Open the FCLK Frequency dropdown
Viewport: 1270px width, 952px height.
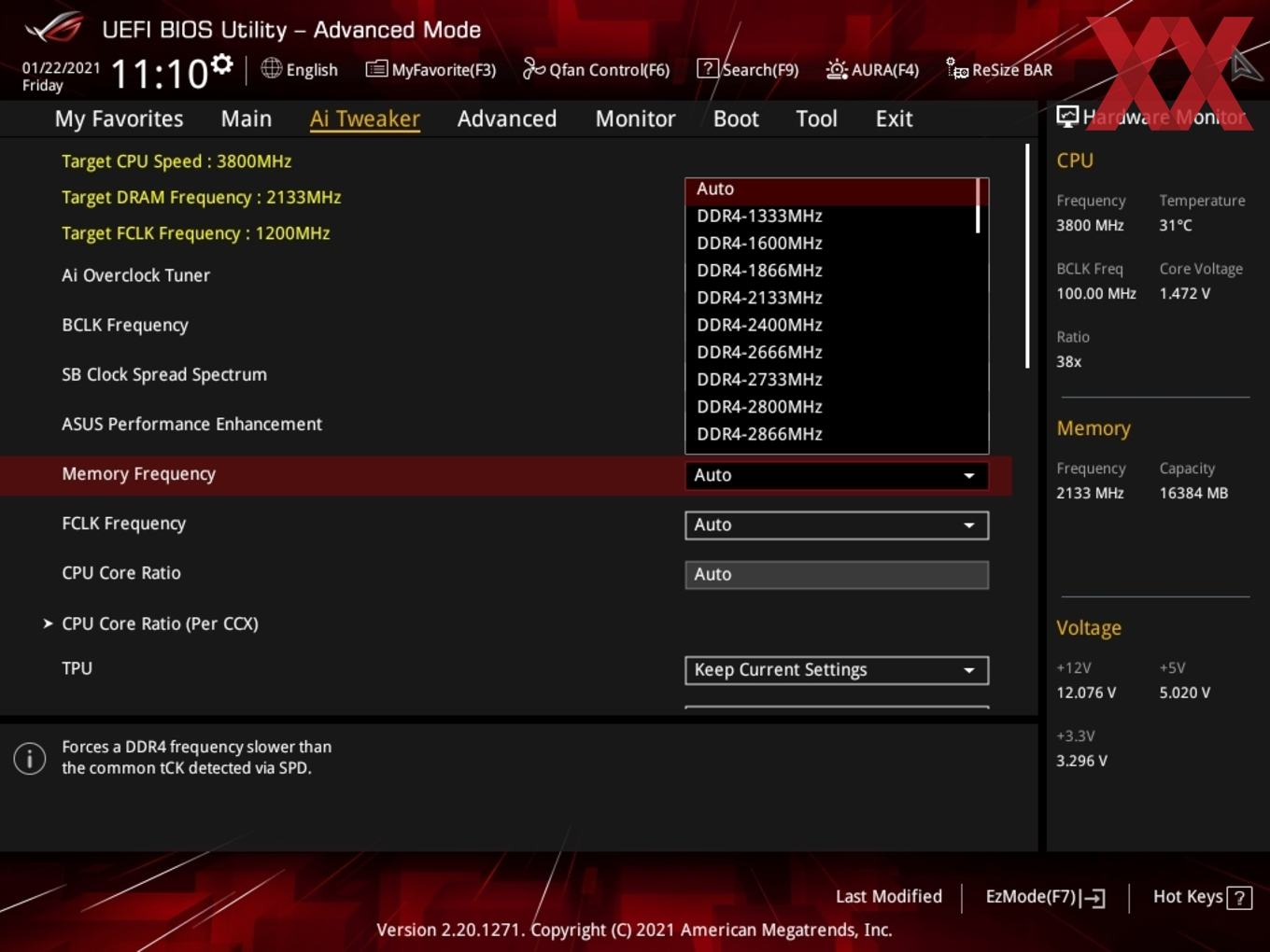pyautogui.click(x=837, y=525)
